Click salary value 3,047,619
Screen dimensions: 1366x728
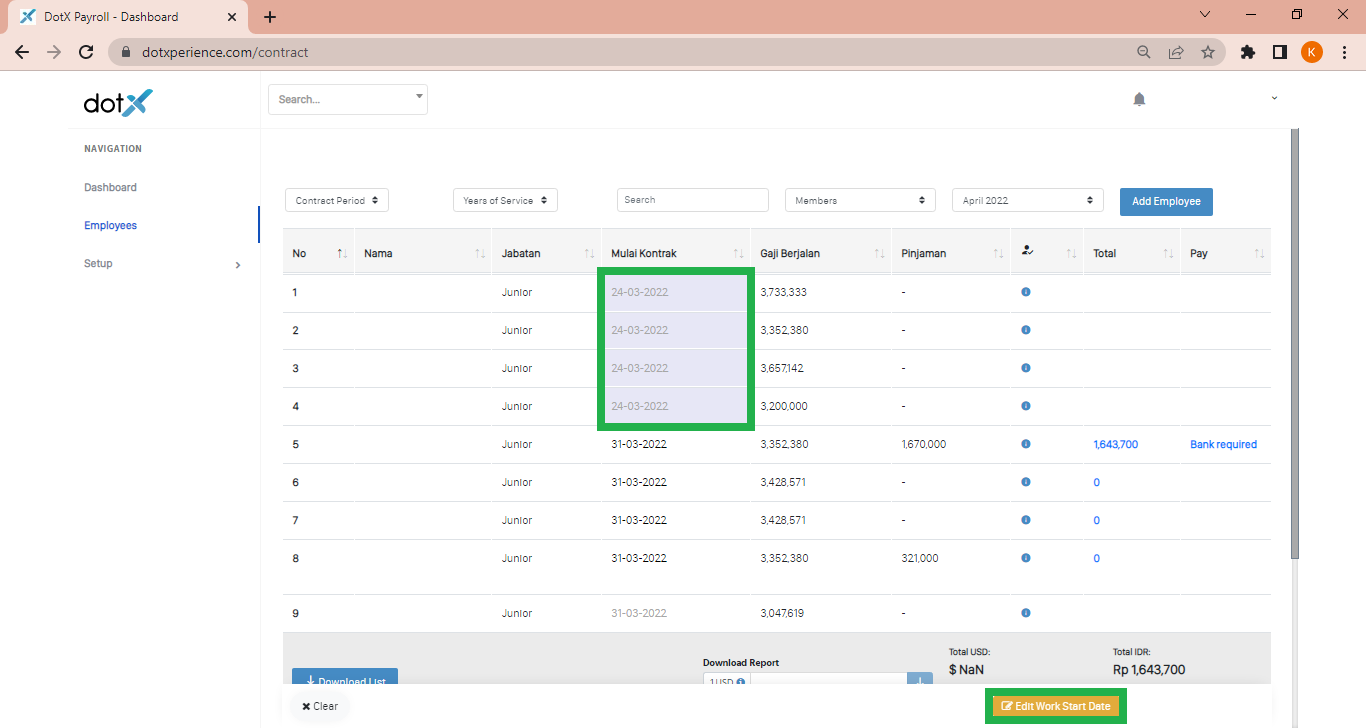782,613
